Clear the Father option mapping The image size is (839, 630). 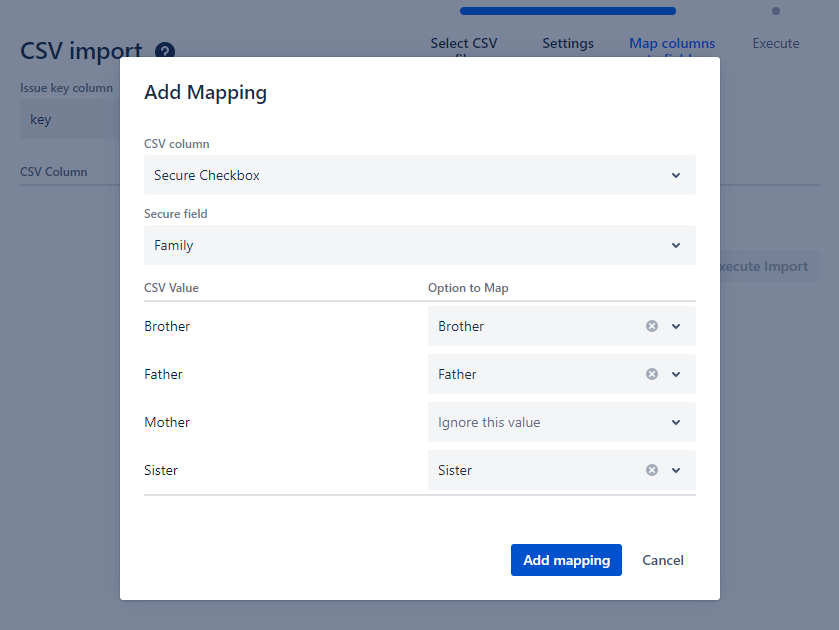pyautogui.click(x=652, y=374)
